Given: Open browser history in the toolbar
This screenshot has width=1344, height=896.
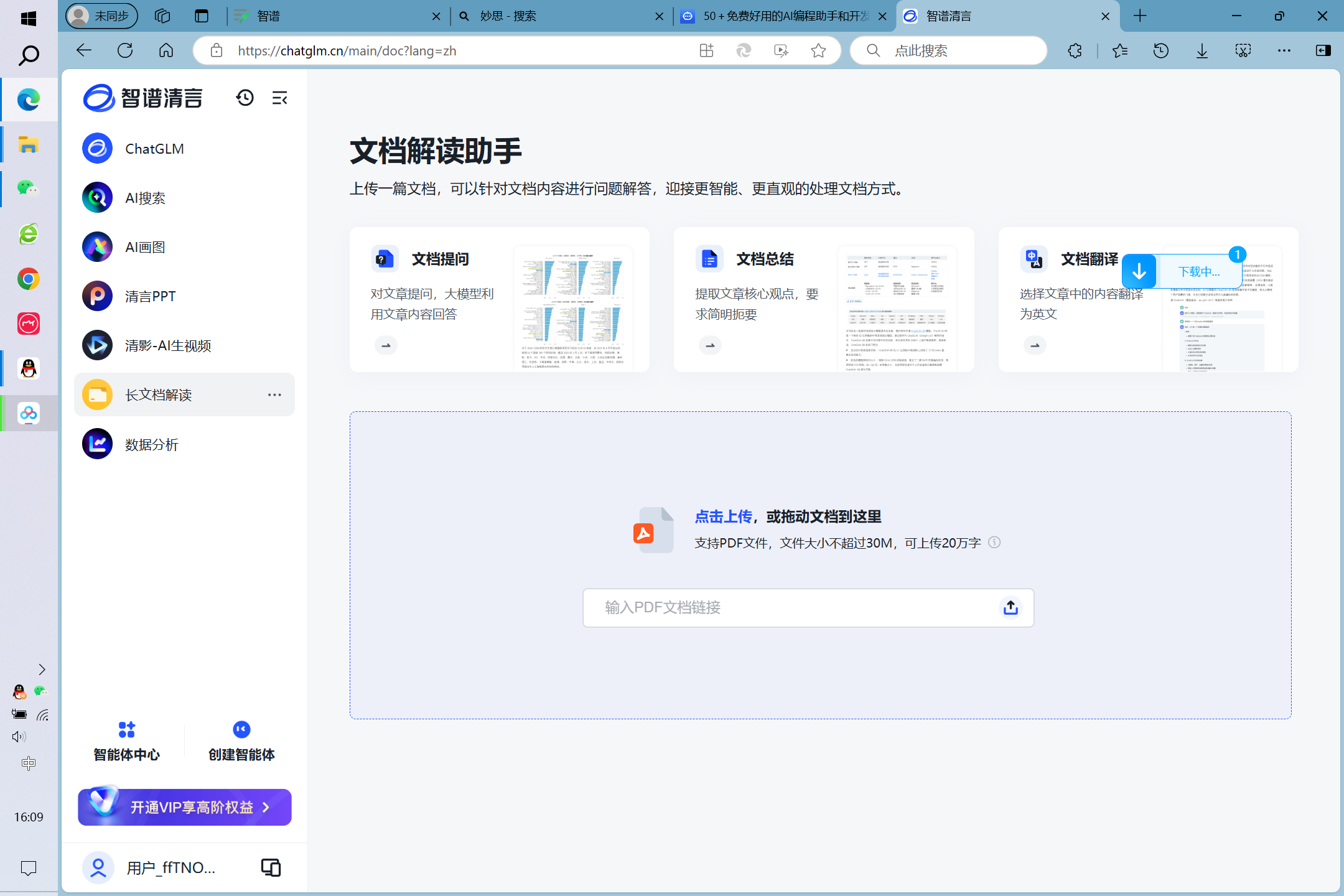Looking at the screenshot, I should coord(1160,50).
